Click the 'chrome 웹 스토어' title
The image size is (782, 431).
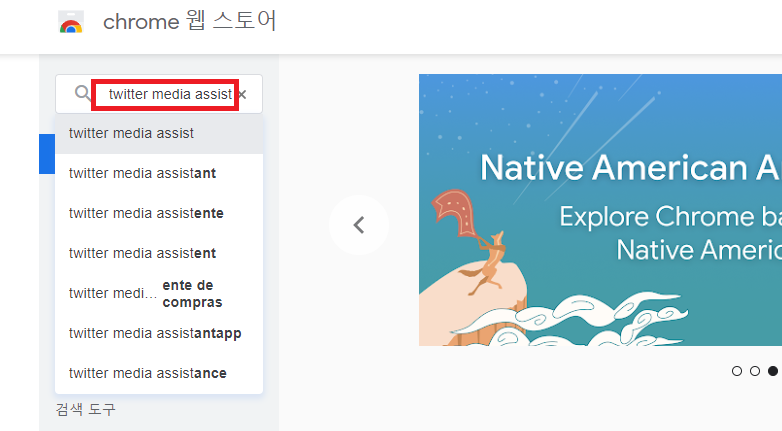[190, 21]
